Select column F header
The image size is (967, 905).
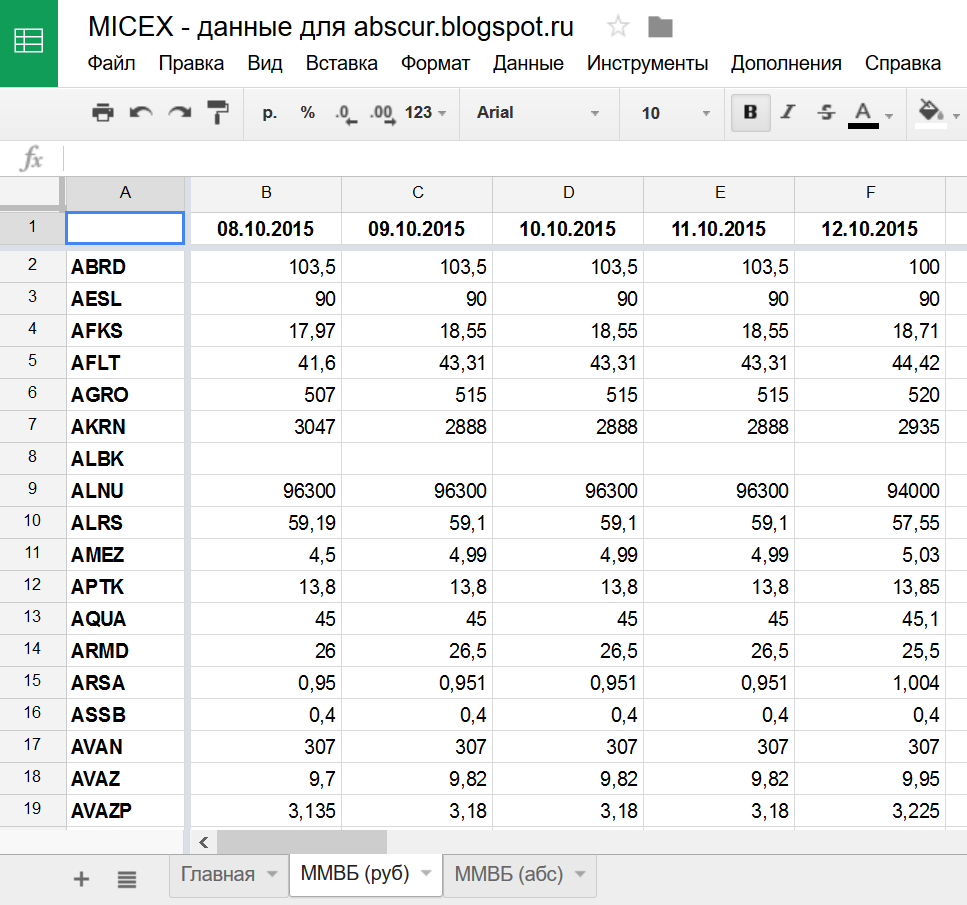pos(870,193)
